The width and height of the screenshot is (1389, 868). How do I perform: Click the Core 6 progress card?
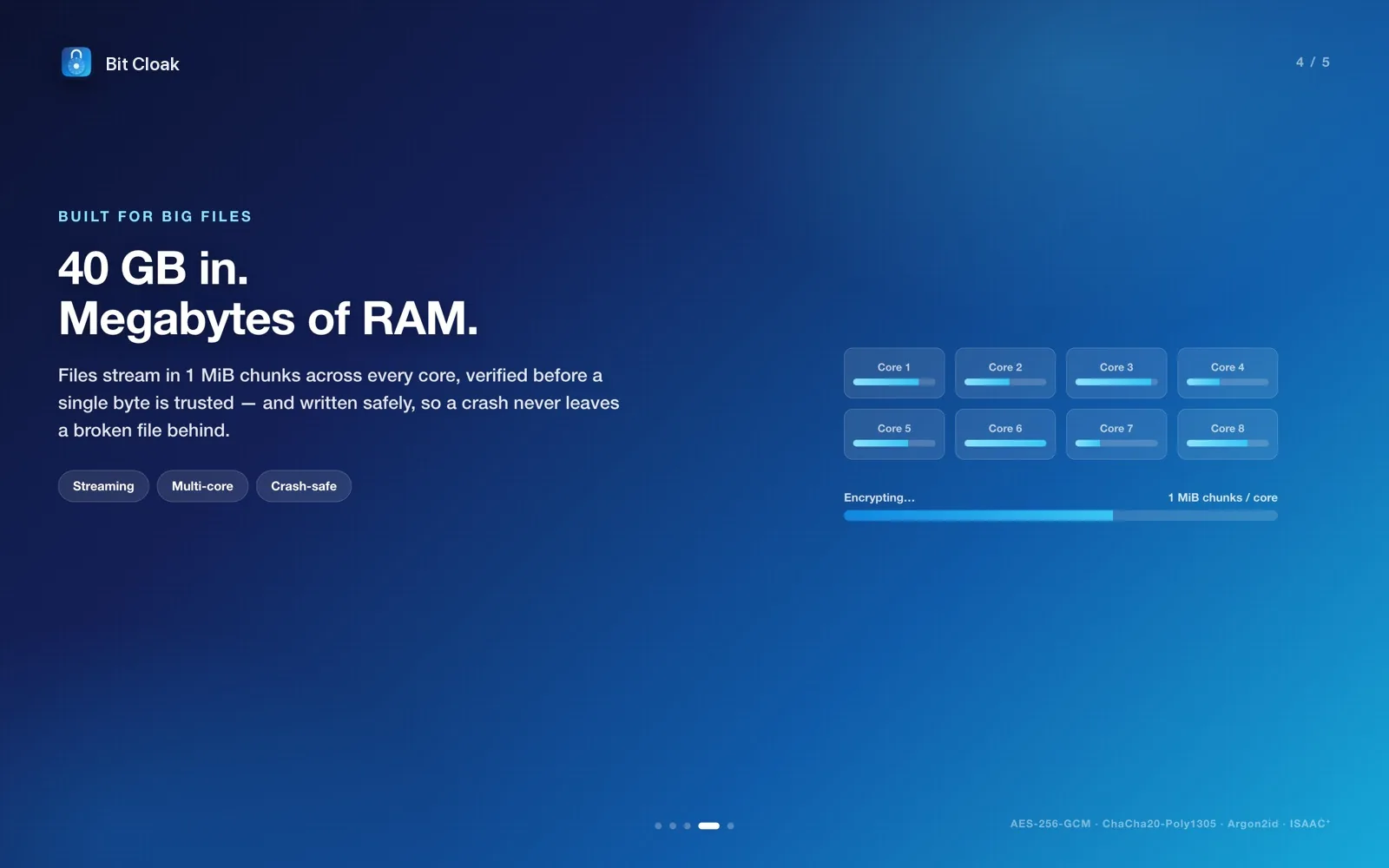pyautogui.click(x=1005, y=434)
